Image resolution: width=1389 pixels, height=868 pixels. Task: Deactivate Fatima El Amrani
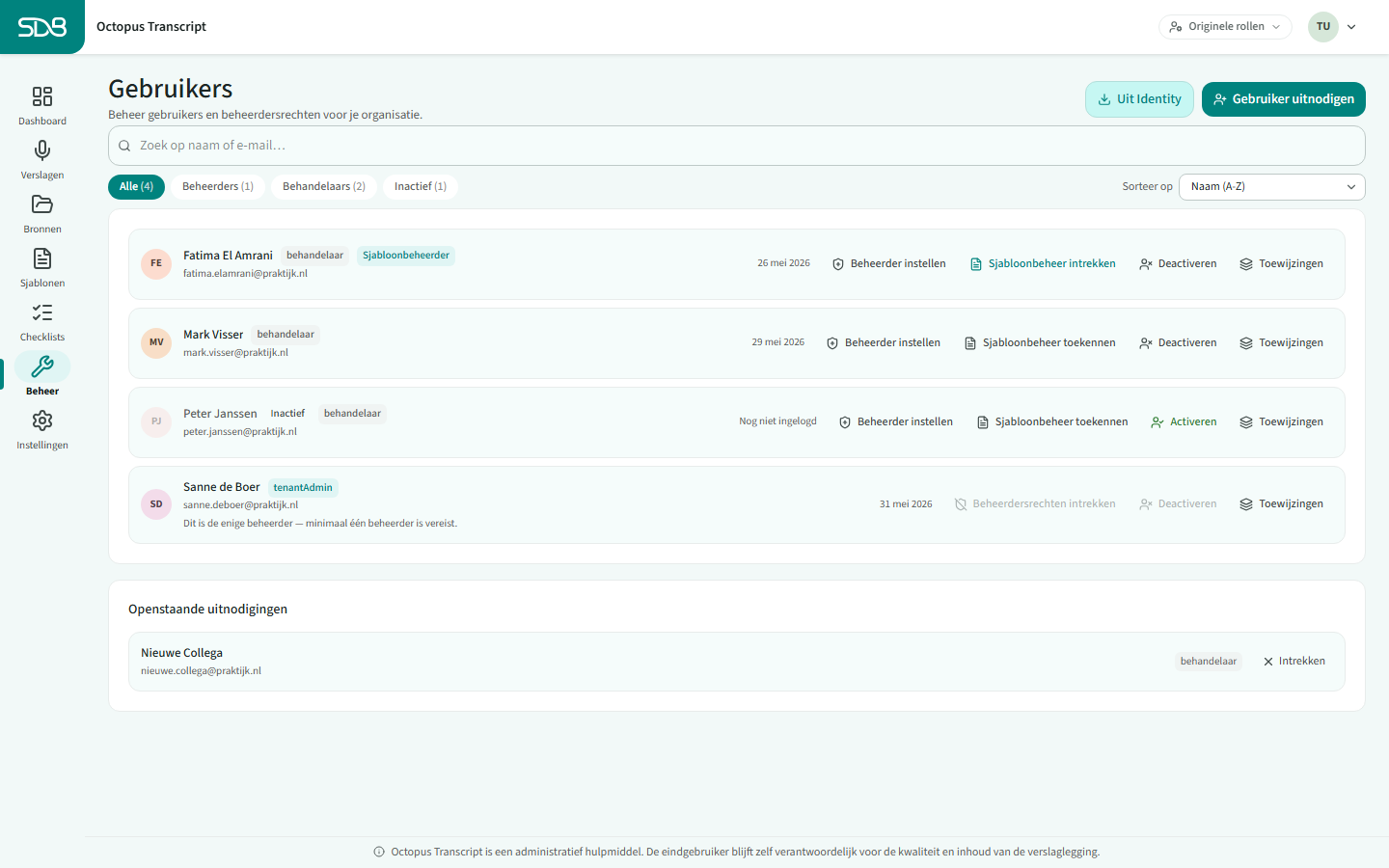click(x=1178, y=264)
